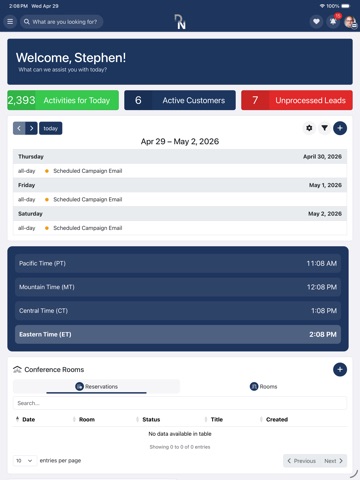Tap the battery indicator in status bar
Screen dimensions: 360x480
pos(346,6)
